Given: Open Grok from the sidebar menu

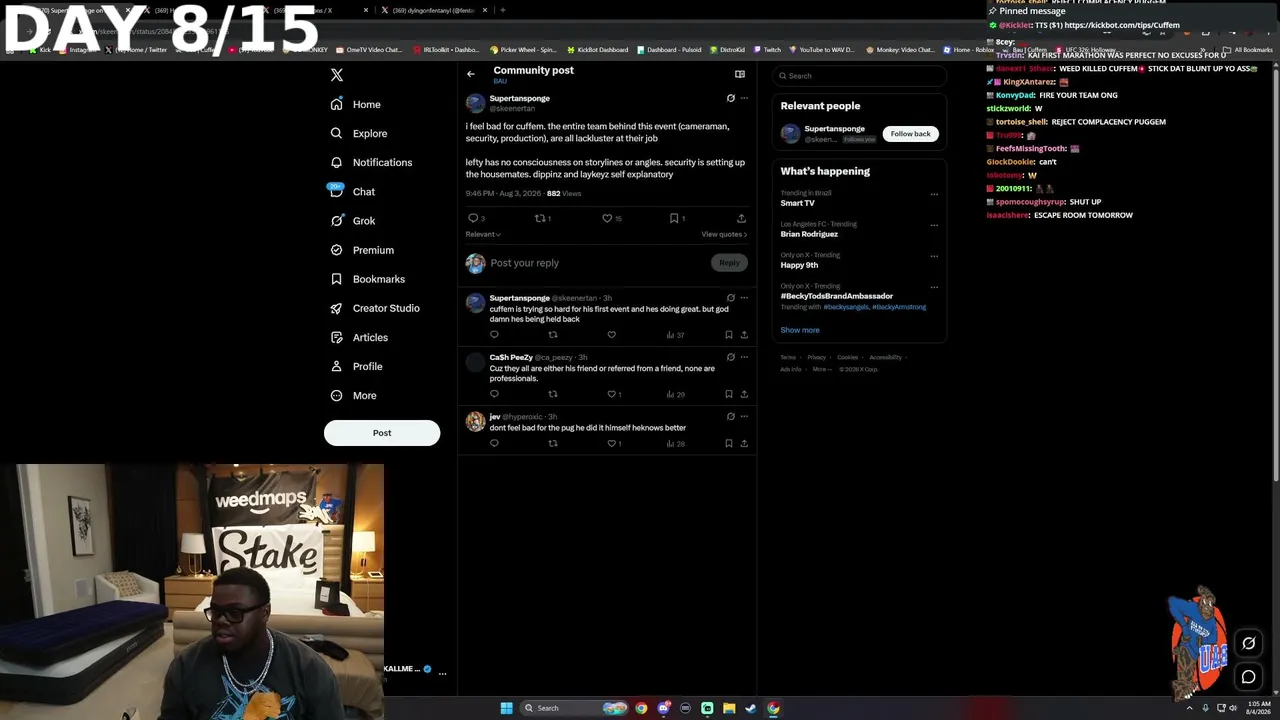Looking at the screenshot, I should click(352, 221).
